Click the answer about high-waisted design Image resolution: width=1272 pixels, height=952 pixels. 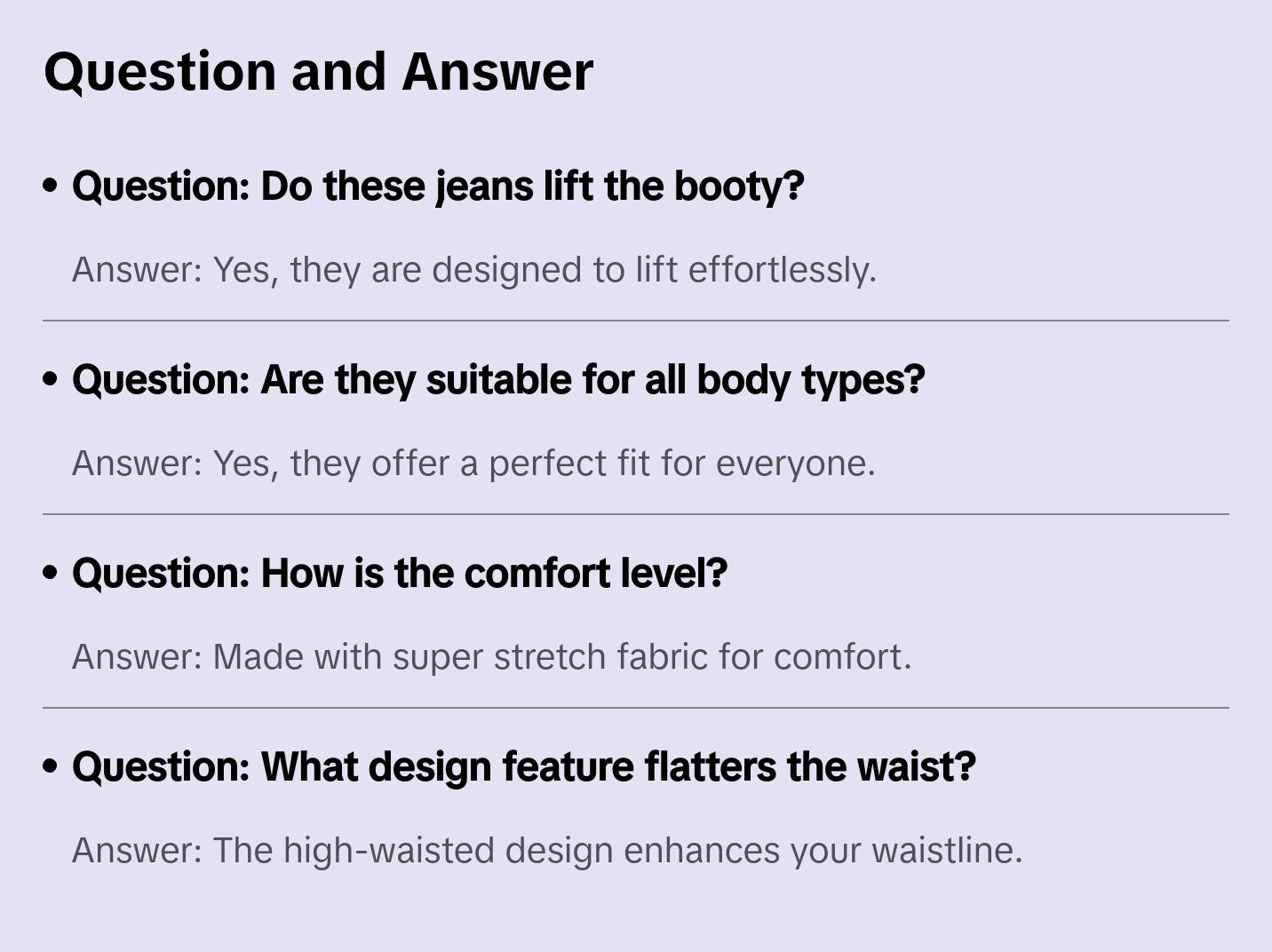coord(547,851)
